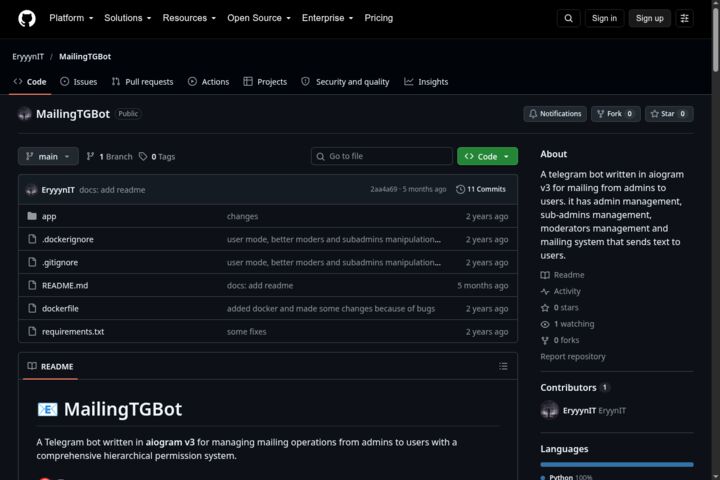The width and height of the screenshot is (720, 480).
Task: Open the green Code dropdown button
Action: [487, 156]
